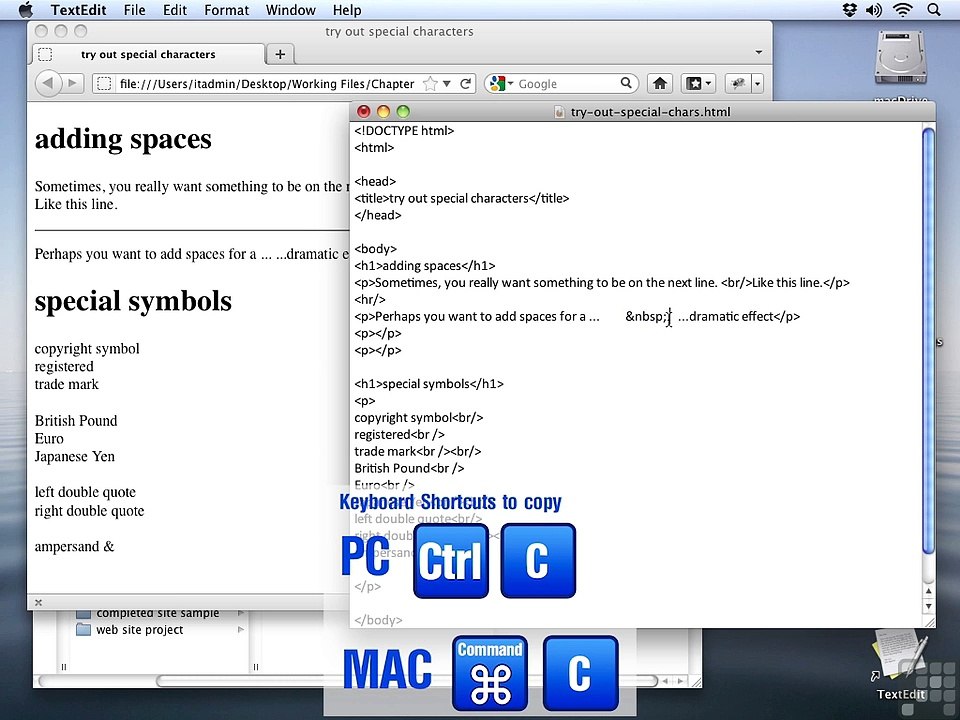Viewport: 960px width, 720px height.
Task: Open the Apple menu
Action: click(x=25, y=10)
